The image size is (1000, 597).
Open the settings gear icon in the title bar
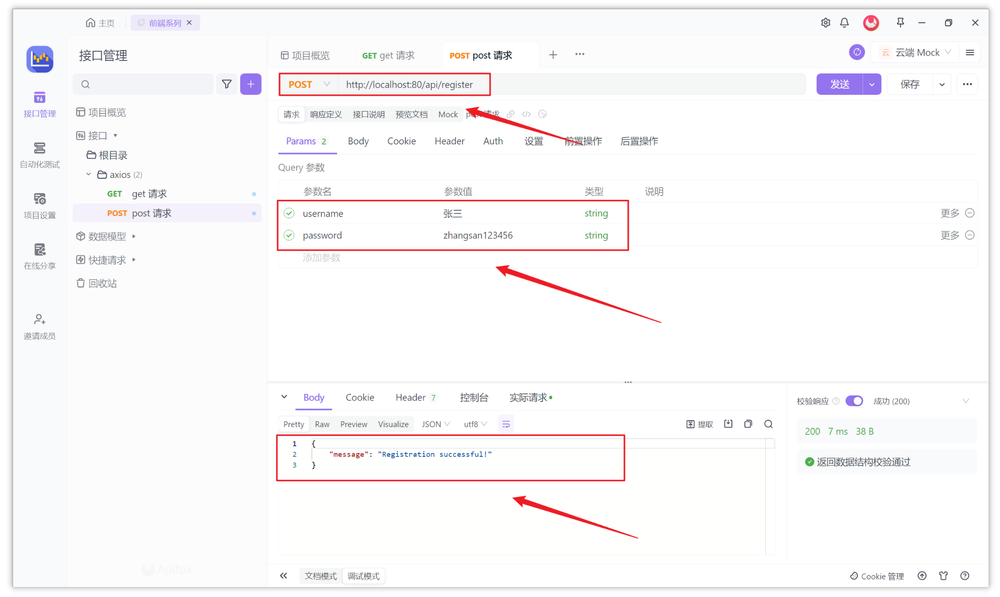[825, 23]
